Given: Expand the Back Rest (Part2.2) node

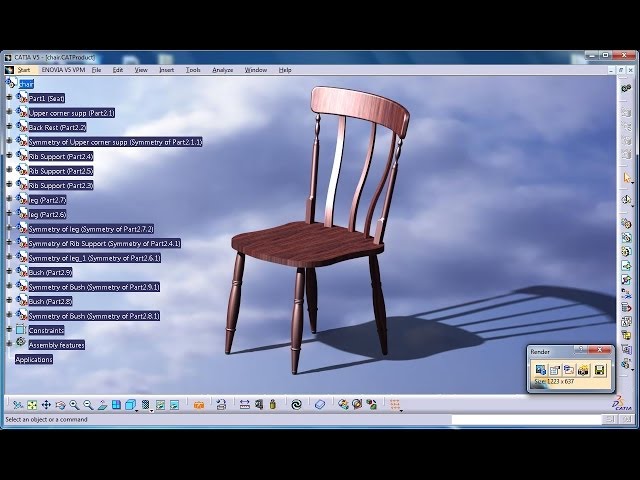Looking at the screenshot, I should click(x=9, y=126).
